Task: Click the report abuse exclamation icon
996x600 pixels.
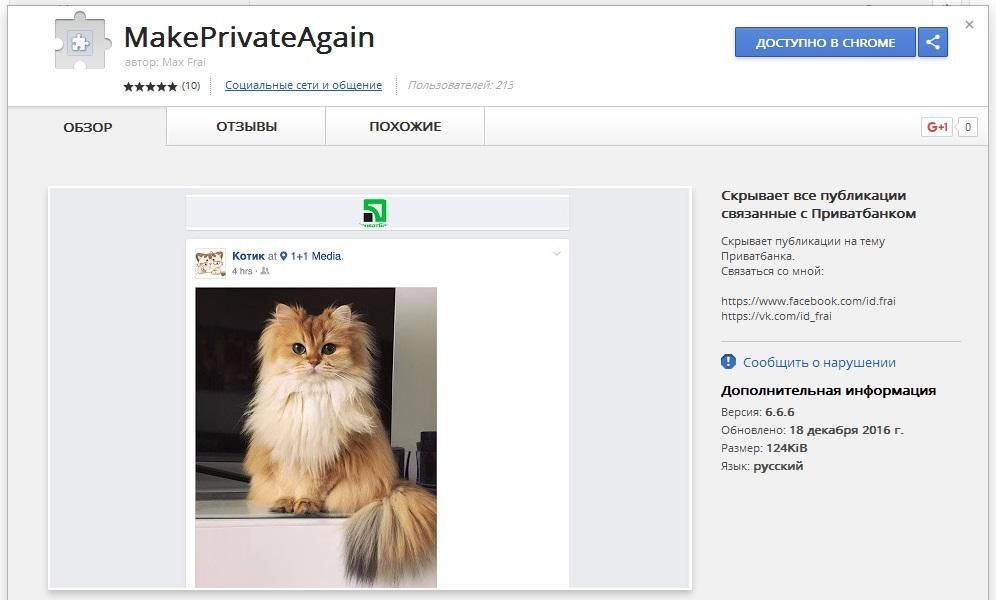Action: click(728, 362)
